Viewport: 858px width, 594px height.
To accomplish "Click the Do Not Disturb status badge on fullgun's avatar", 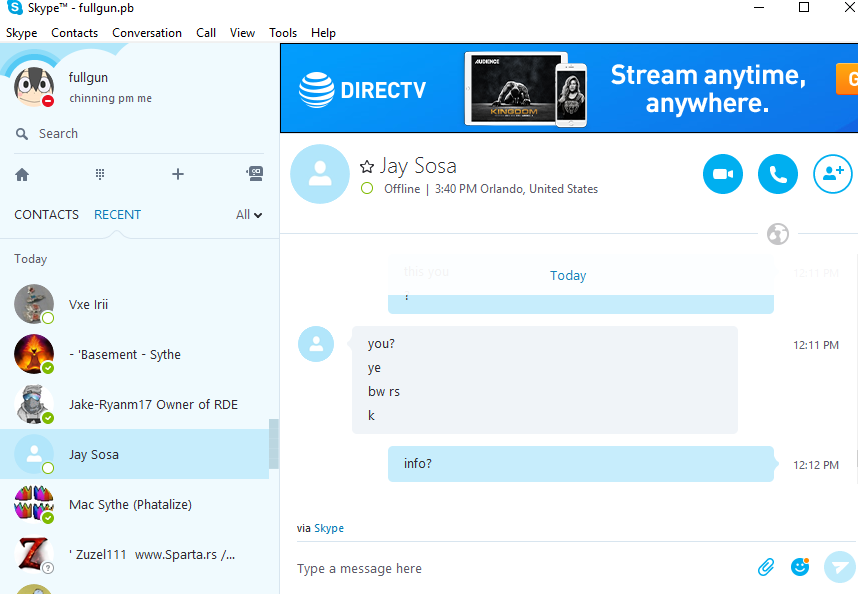I will tap(48, 101).
